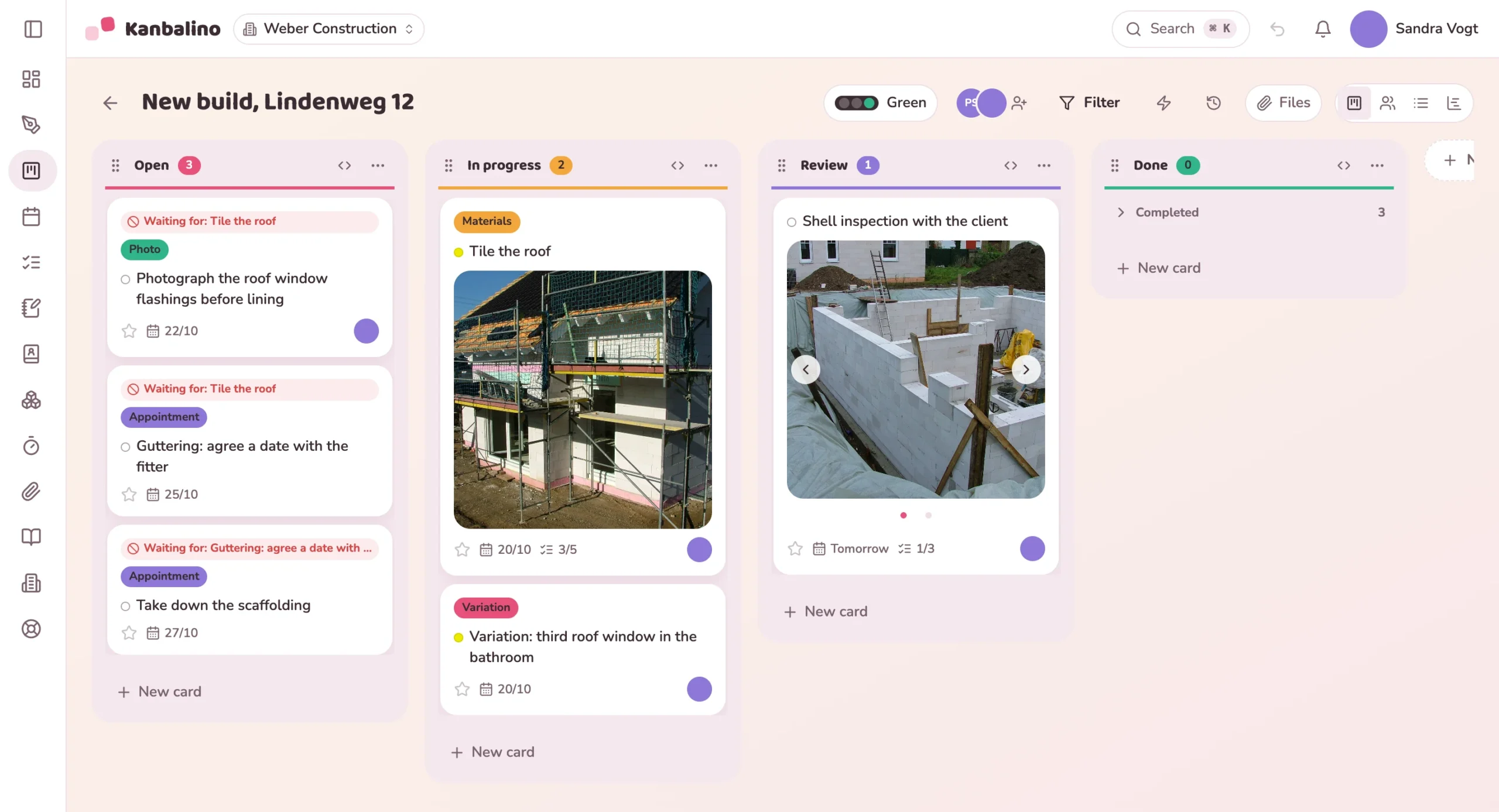Screen dimensions: 1499x812
Task: Open the lightning bolt automations icon
Action: (x=1163, y=103)
